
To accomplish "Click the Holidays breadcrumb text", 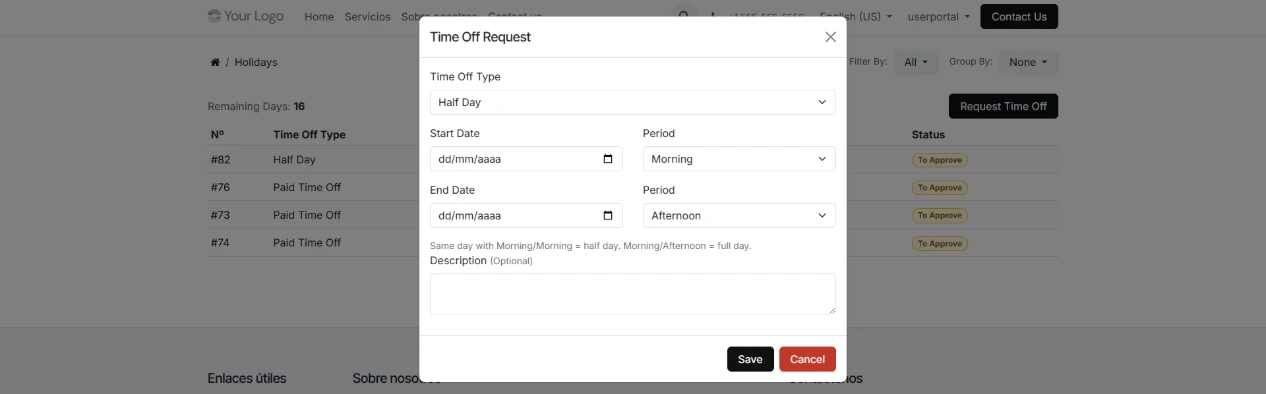I will coord(256,62).
